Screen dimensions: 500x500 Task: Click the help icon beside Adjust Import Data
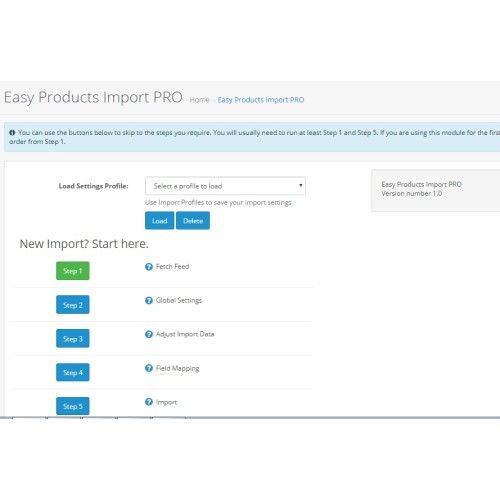pos(149,334)
